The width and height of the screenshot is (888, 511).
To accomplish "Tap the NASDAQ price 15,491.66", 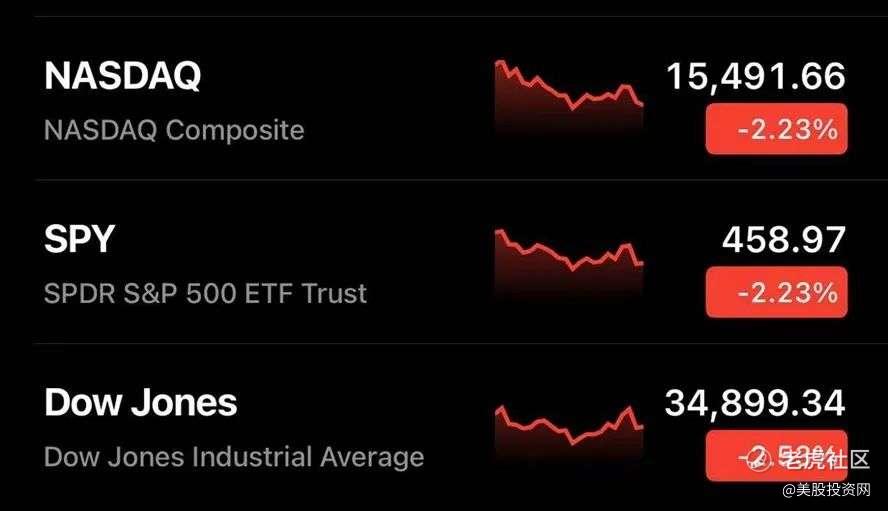I will pyautogui.click(x=756, y=76).
